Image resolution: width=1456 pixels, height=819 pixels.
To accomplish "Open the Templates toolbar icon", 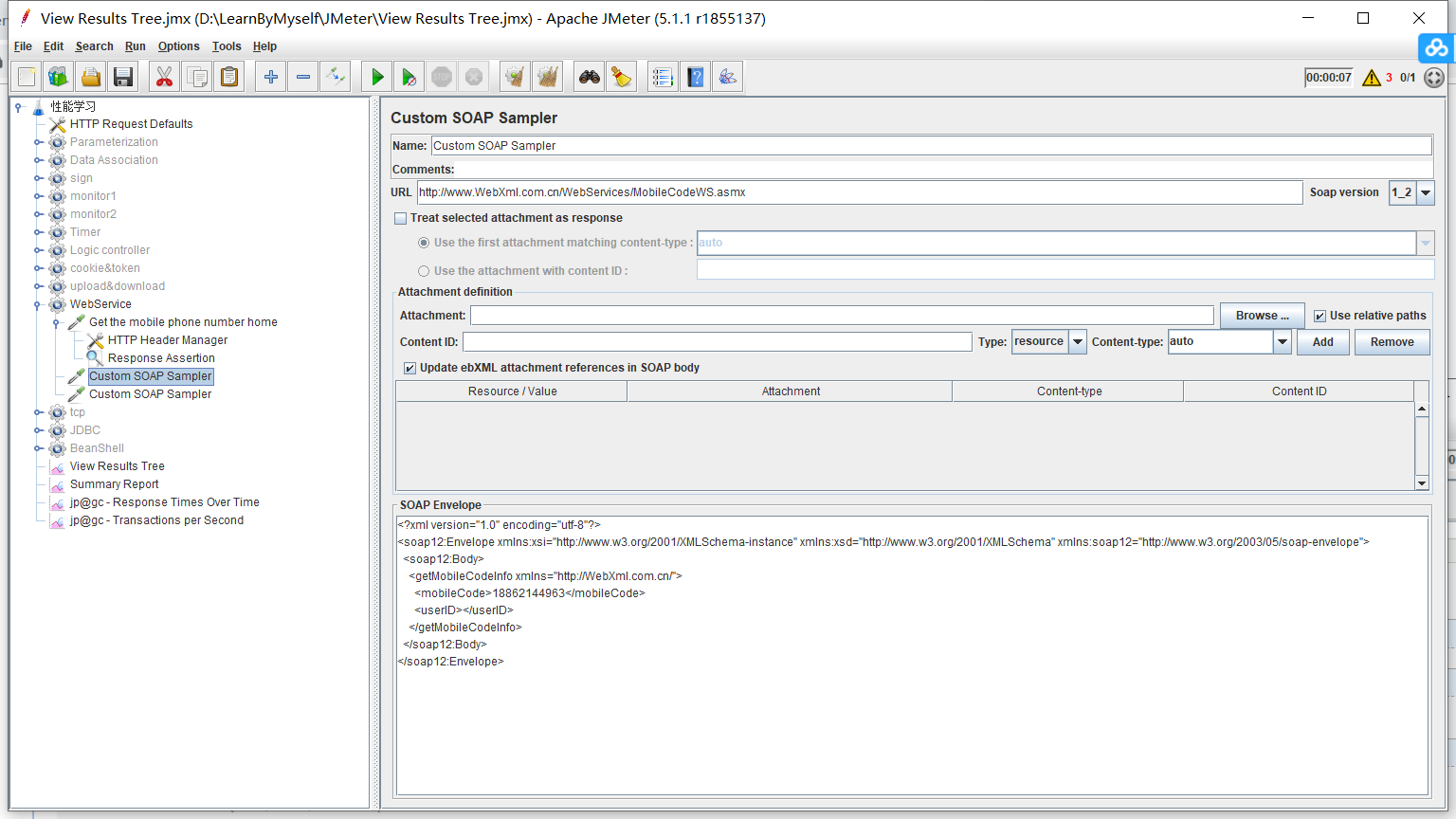I will 59,77.
